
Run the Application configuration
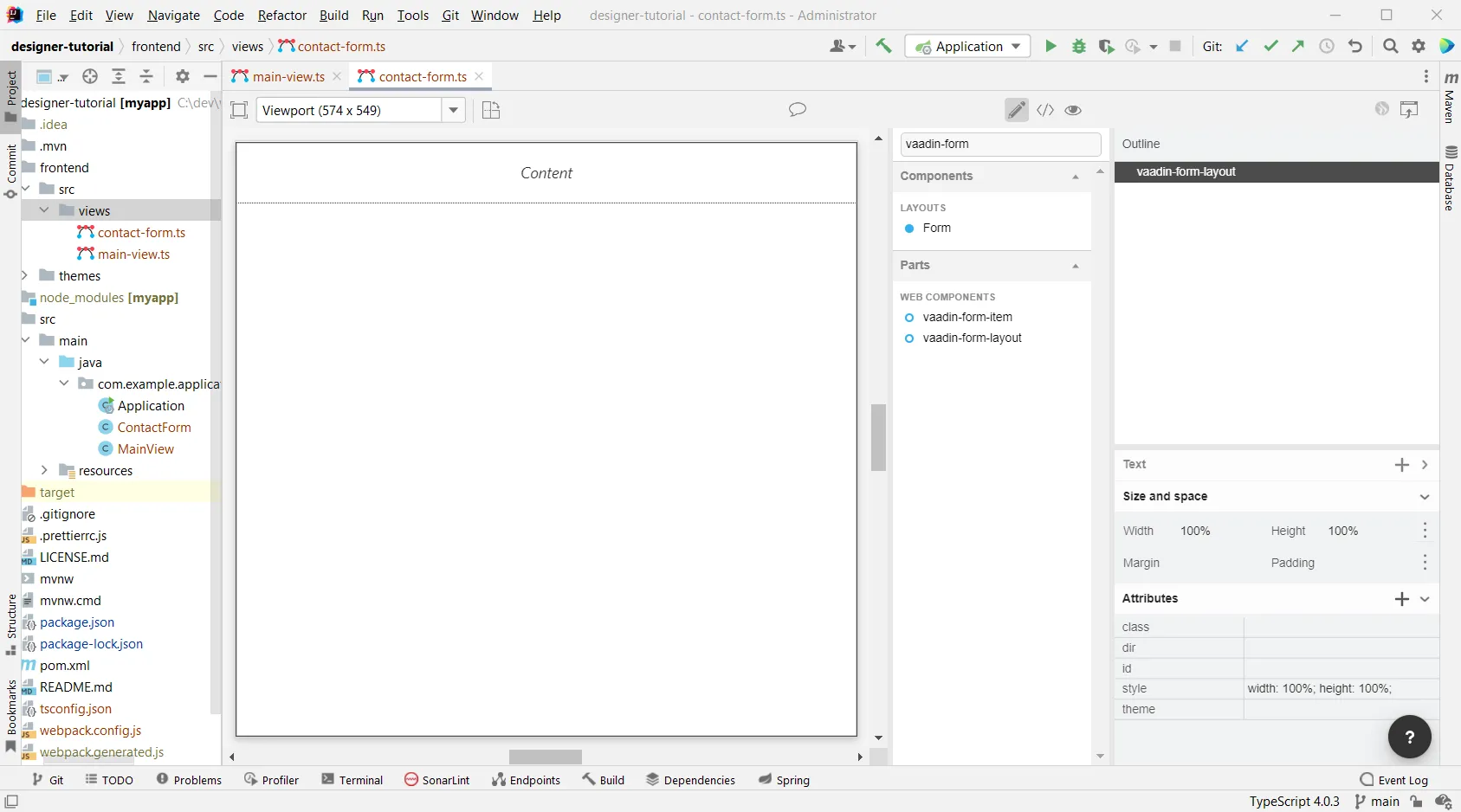(x=1050, y=46)
